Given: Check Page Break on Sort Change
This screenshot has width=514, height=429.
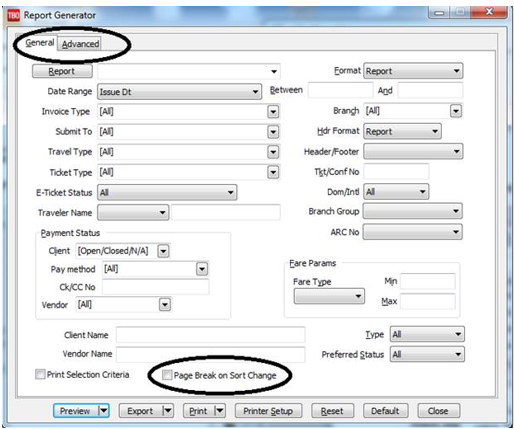Looking at the screenshot, I should pos(167,375).
